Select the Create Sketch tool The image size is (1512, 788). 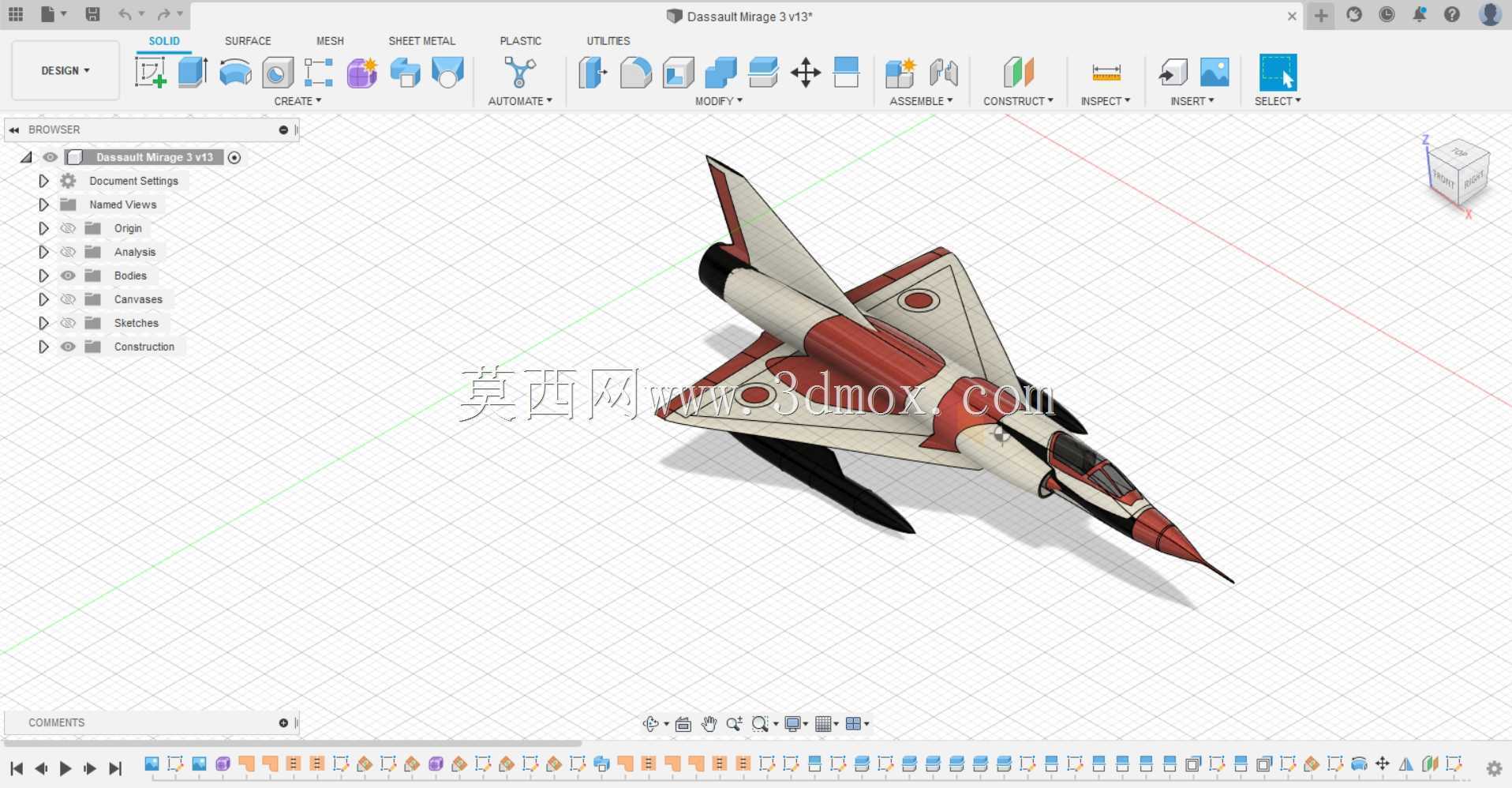[x=150, y=73]
